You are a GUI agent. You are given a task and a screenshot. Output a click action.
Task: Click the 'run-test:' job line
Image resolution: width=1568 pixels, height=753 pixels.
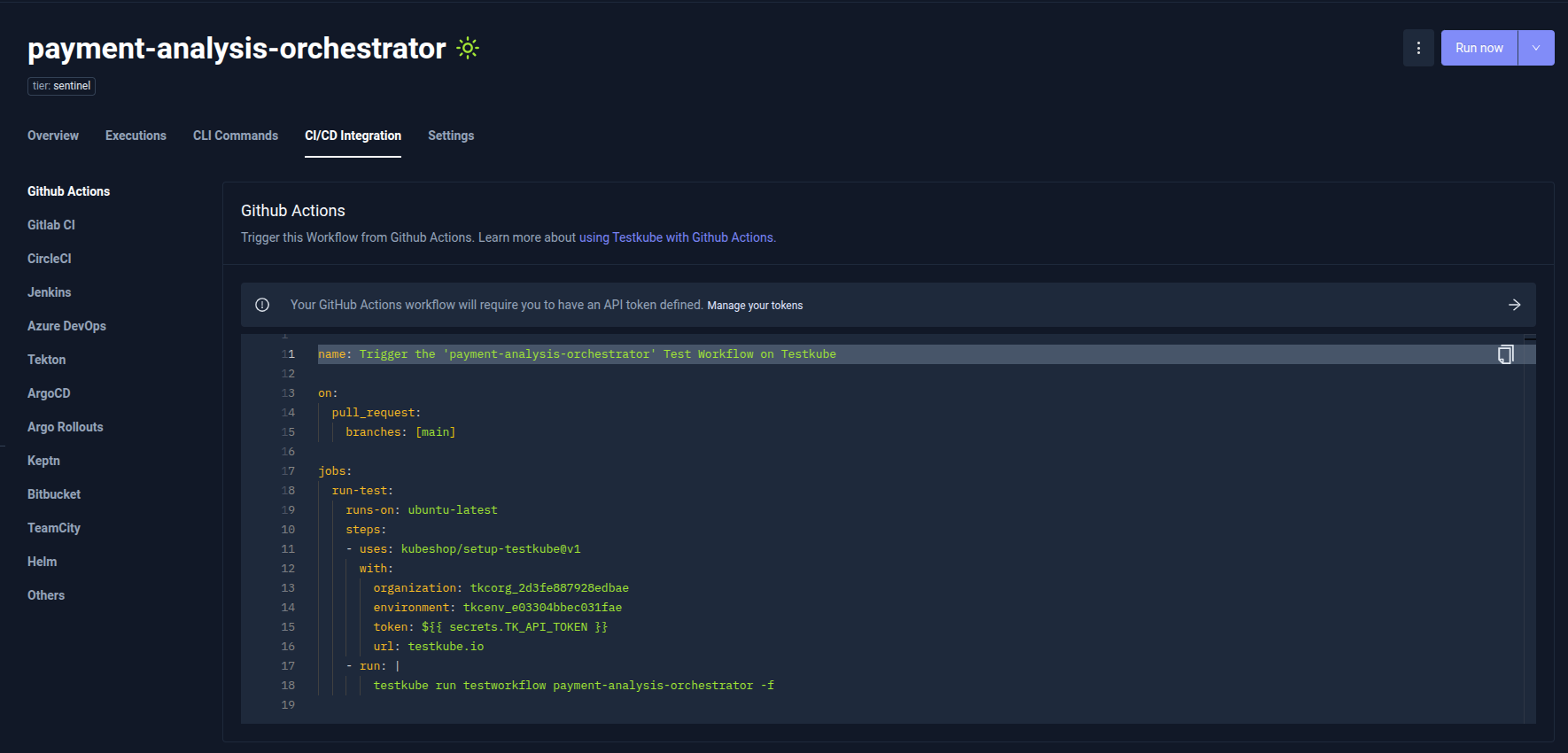pyautogui.click(x=362, y=491)
